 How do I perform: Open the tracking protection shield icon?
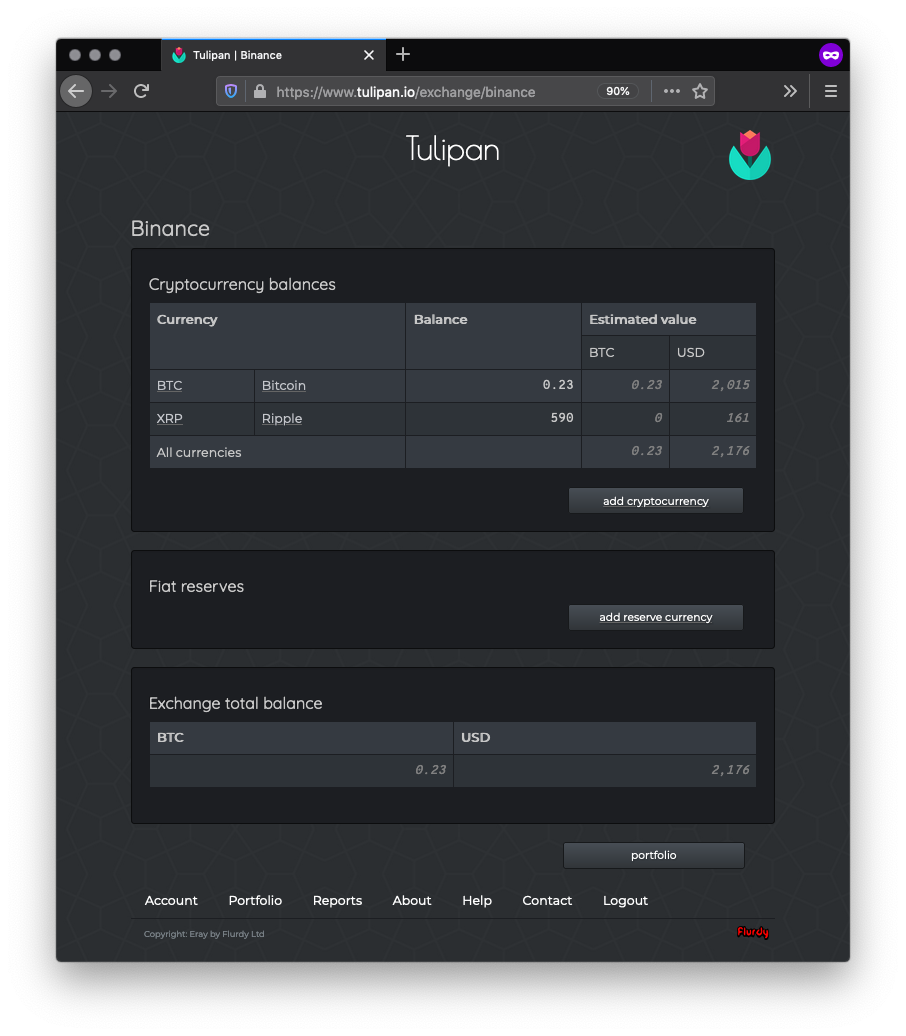tap(231, 91)
